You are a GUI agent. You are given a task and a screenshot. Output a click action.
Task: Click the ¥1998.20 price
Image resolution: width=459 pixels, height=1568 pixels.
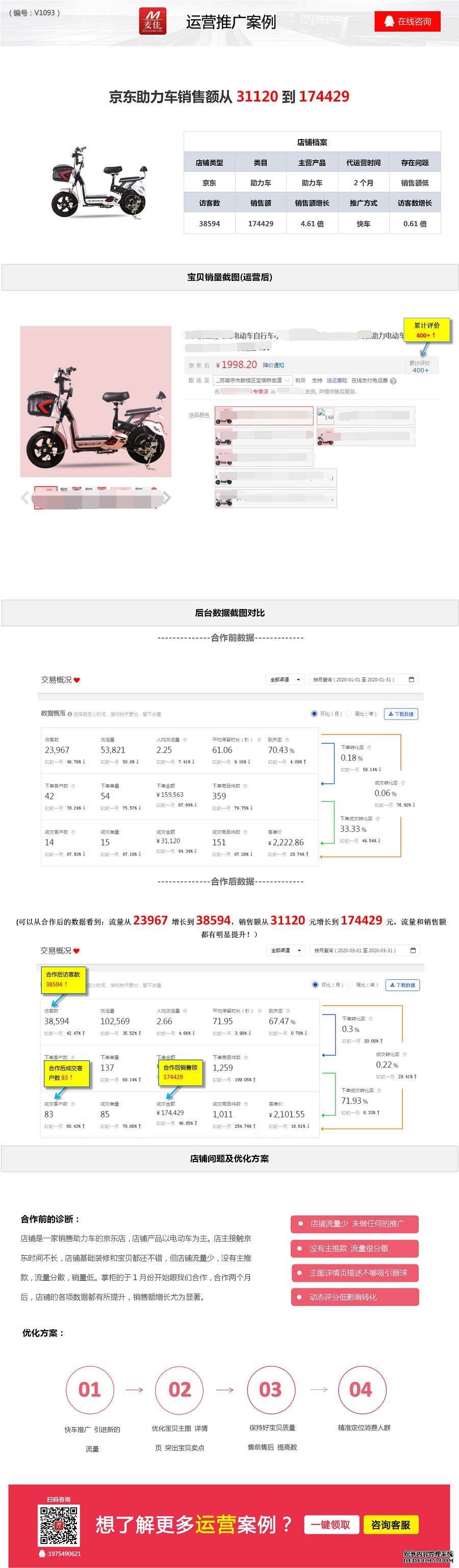click(x=236, y=365)
